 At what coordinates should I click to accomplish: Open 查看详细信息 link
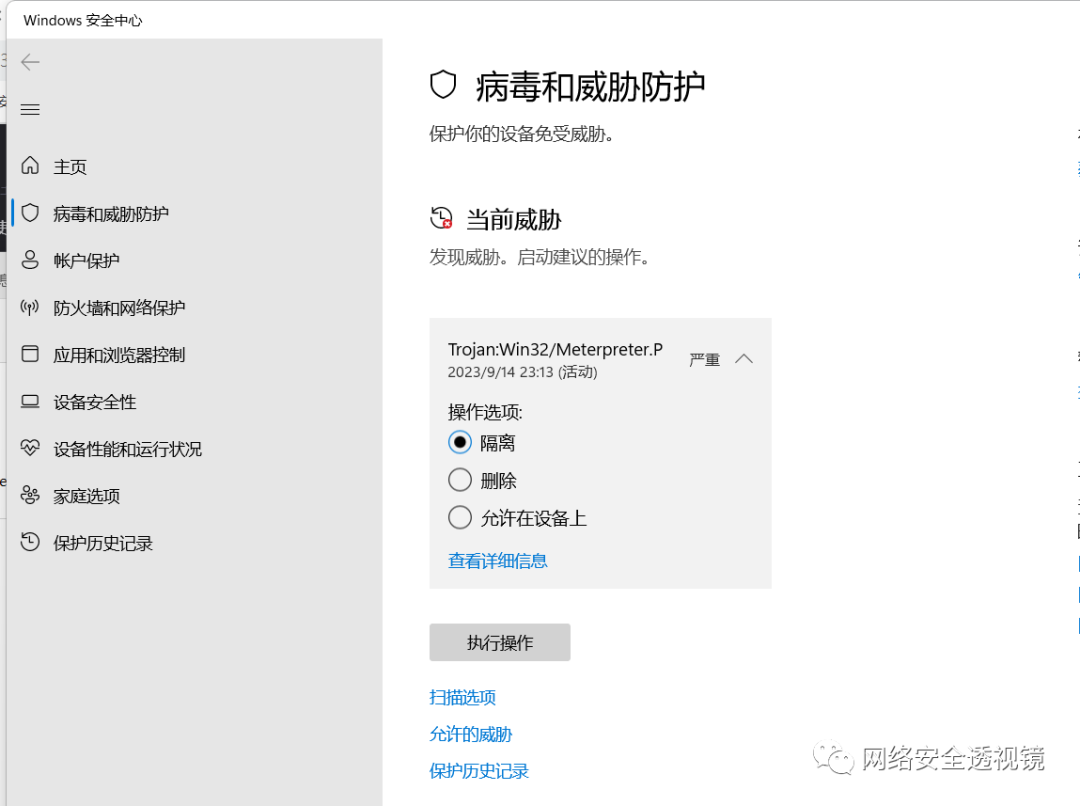(497, 561)
